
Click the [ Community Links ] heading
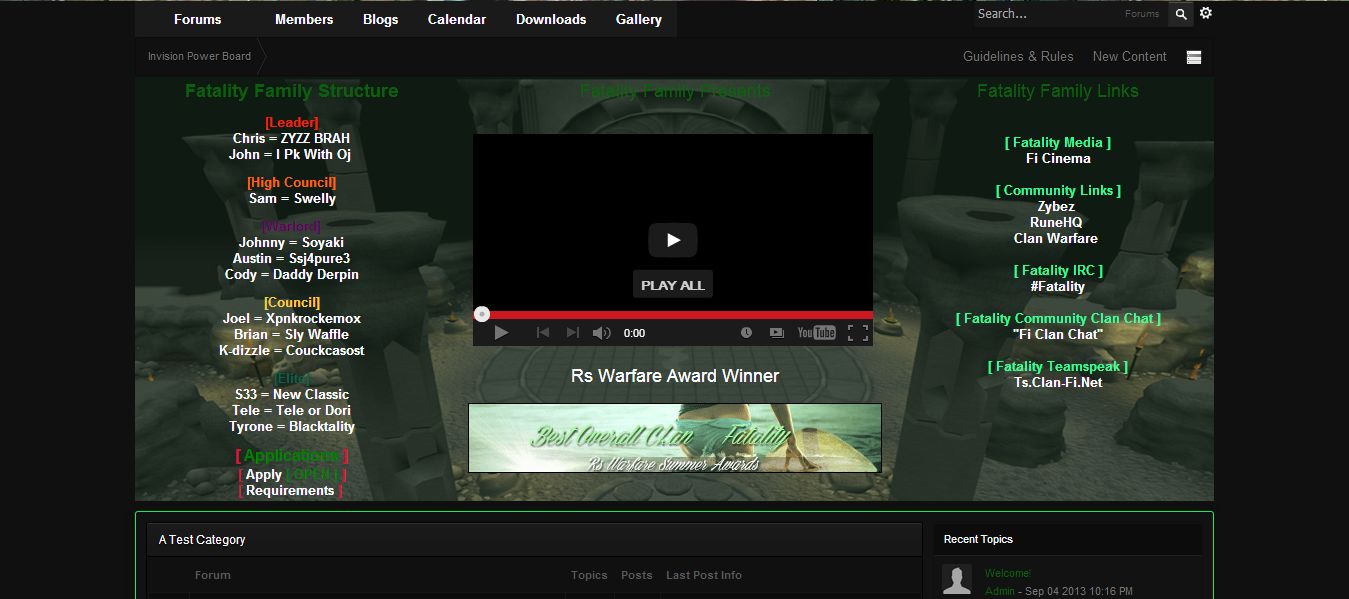tap(1058, 190)
